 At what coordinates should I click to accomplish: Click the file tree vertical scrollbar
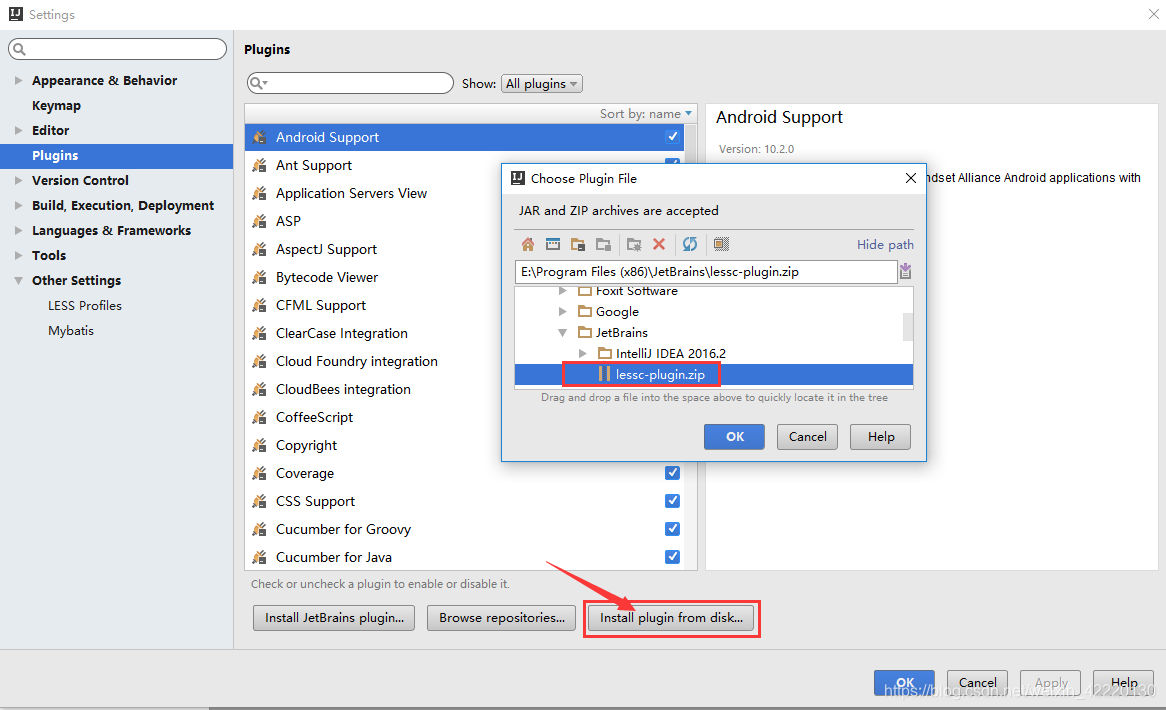click(x=908, y=327)
